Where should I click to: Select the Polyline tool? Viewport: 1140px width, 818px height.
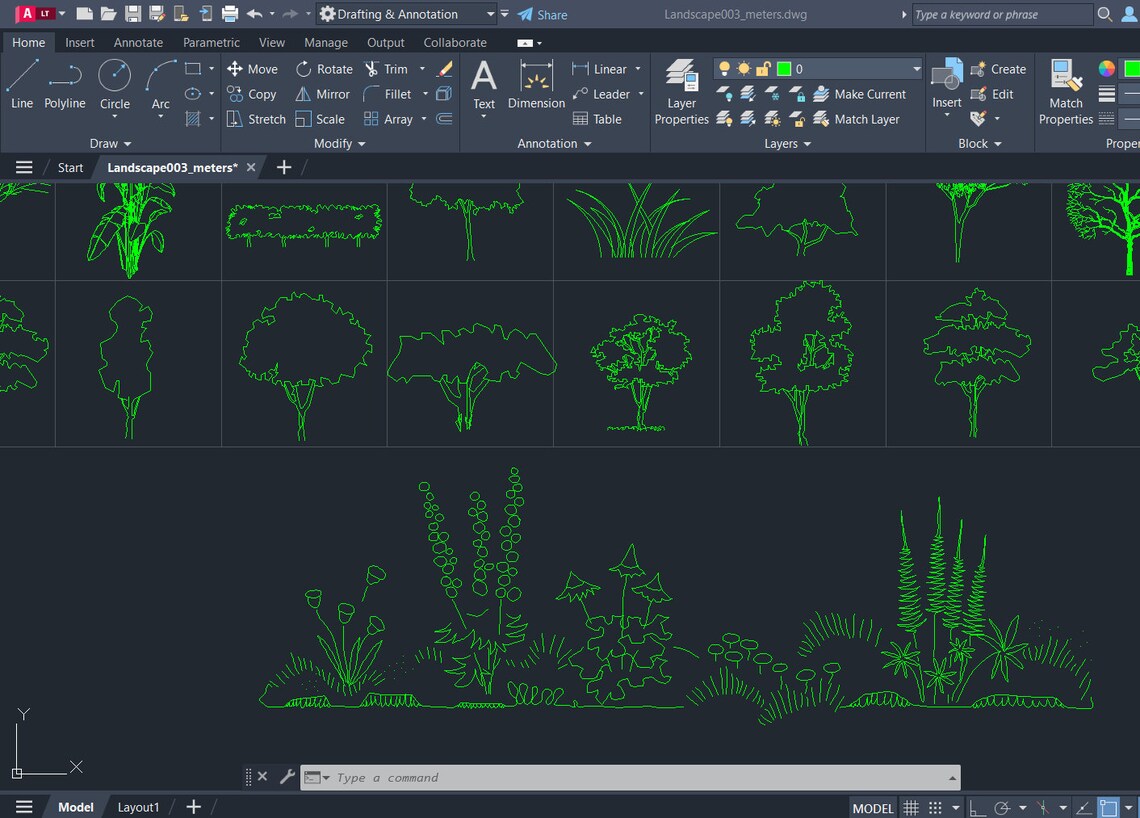pos(64,88)
